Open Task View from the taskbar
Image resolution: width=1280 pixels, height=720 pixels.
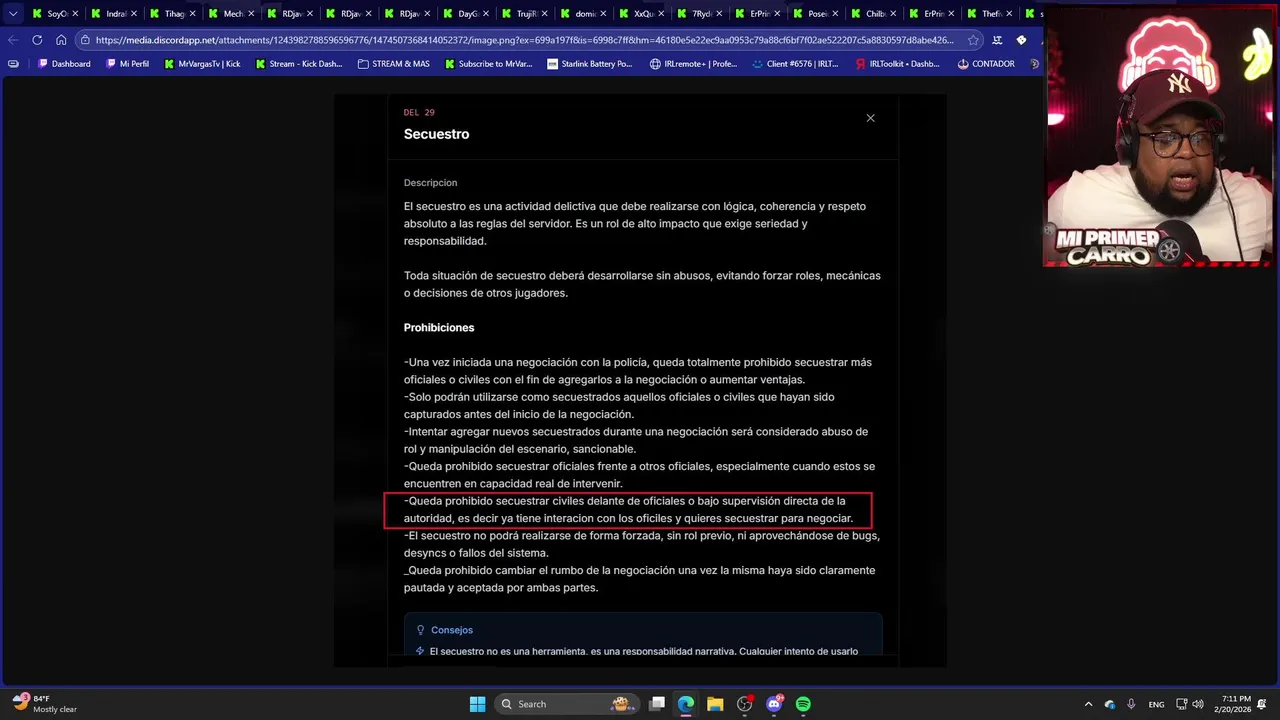(657, 704)
